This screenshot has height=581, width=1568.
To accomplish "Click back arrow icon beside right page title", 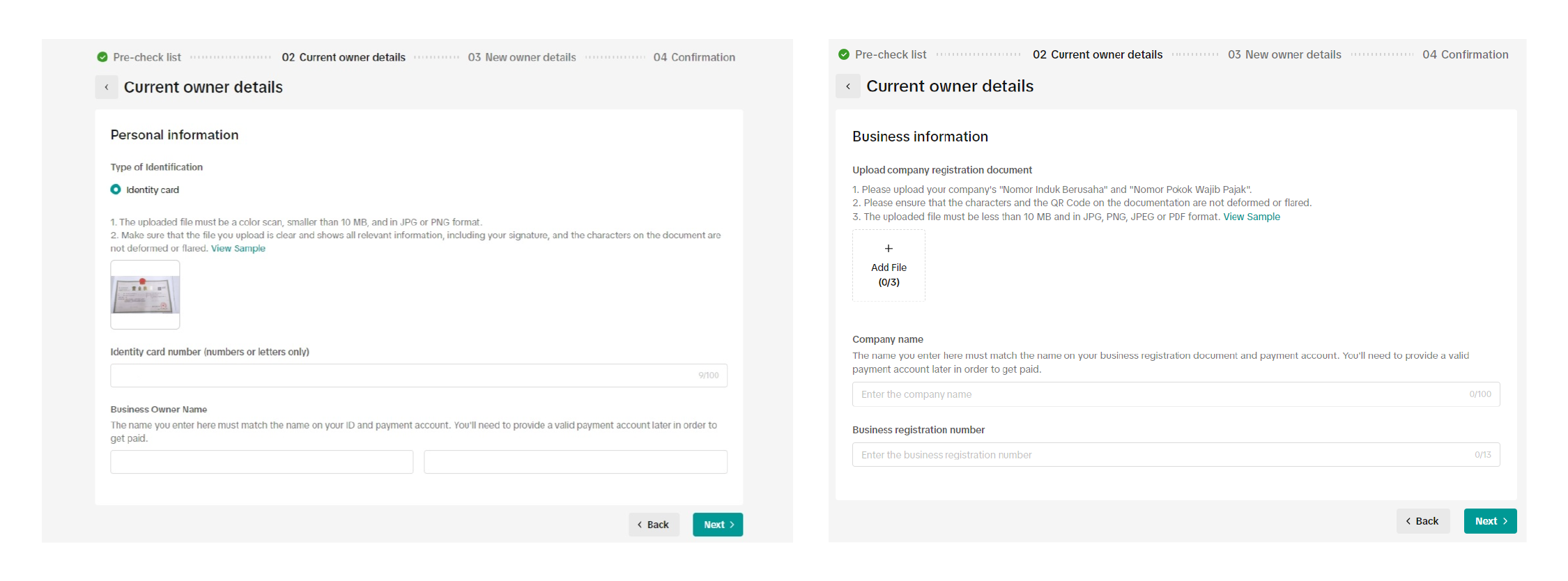I will (848, 86).
